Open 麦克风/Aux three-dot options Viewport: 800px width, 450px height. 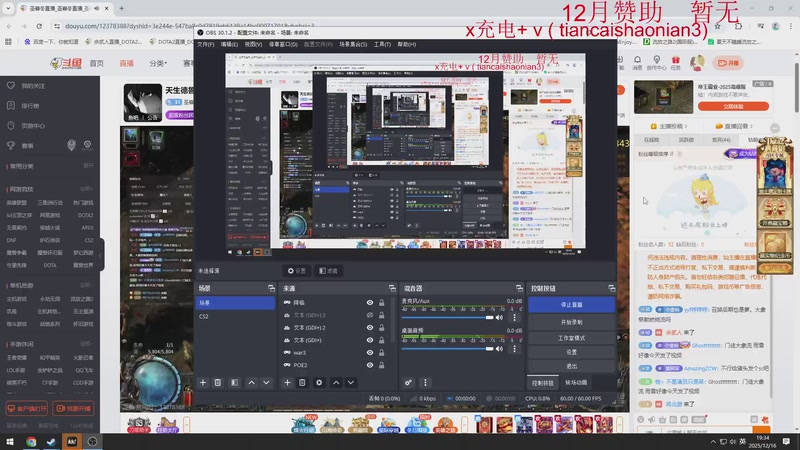[514, 317]
